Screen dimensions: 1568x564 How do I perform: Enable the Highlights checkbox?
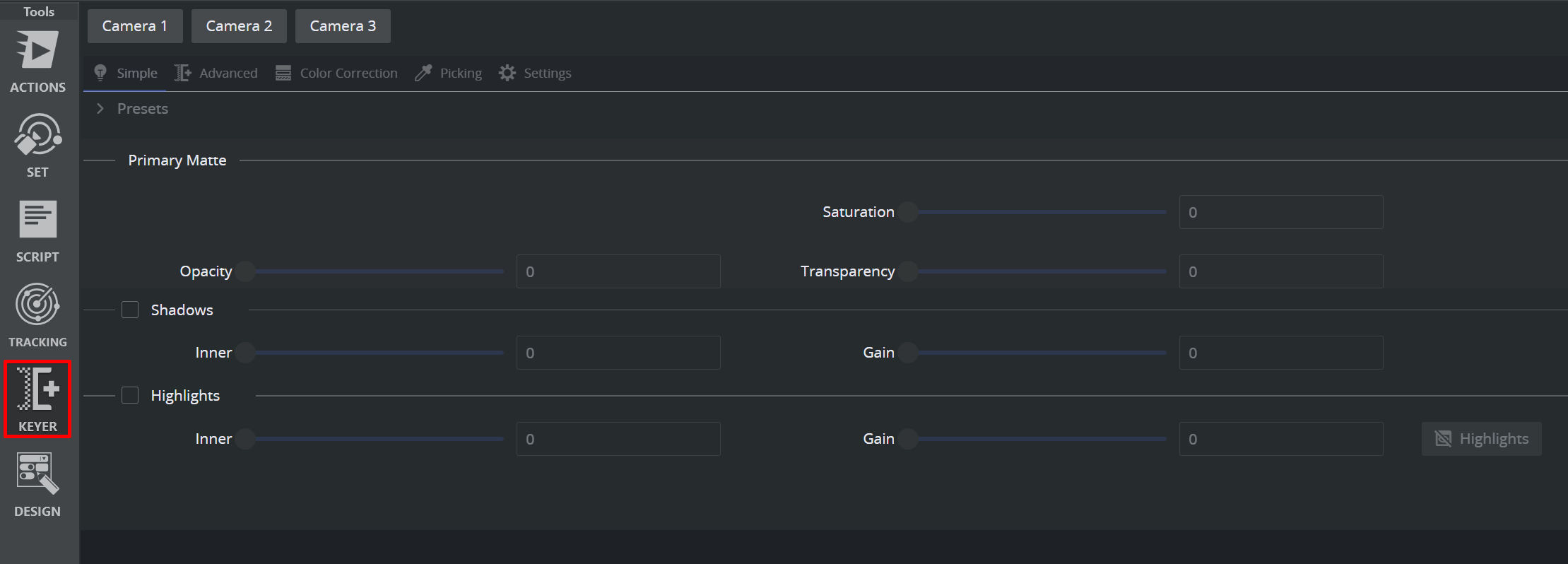coord(130,396)
